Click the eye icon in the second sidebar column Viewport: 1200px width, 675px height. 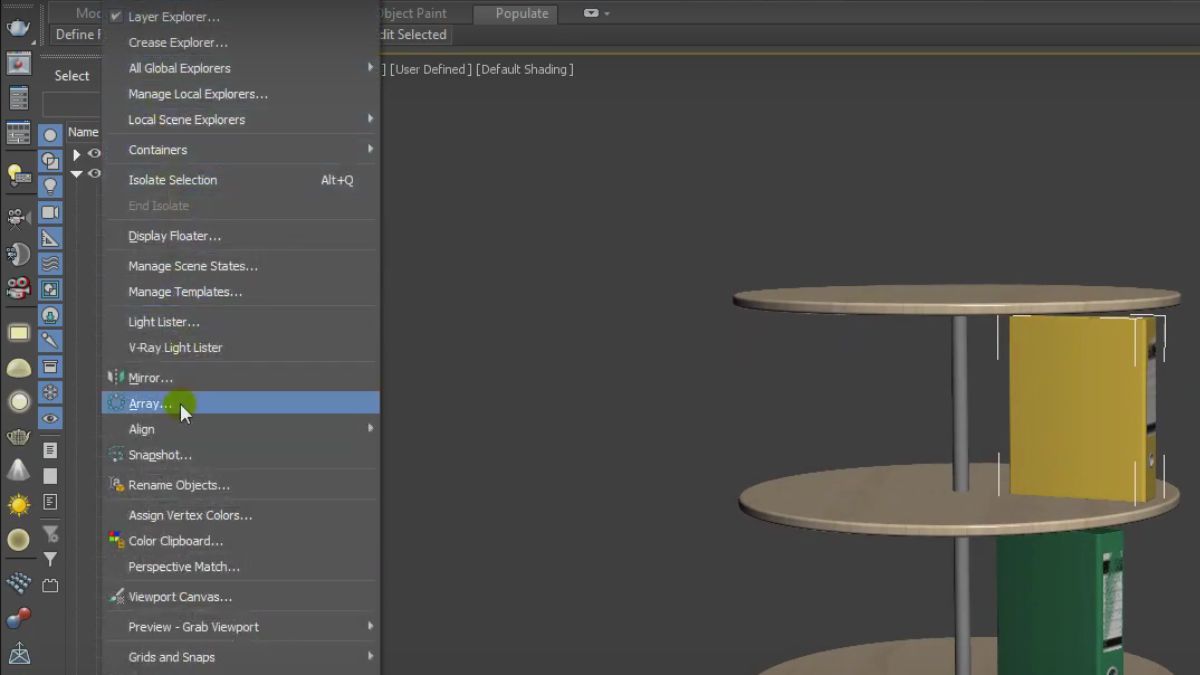tap(49, 418)
